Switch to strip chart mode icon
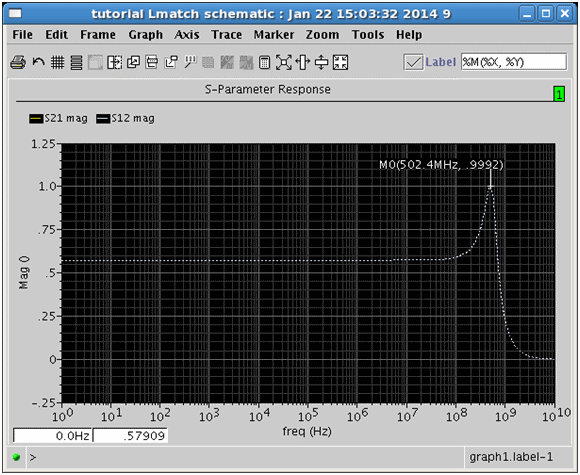This screenshot has height=475, width=580. (x=76, y=62)
